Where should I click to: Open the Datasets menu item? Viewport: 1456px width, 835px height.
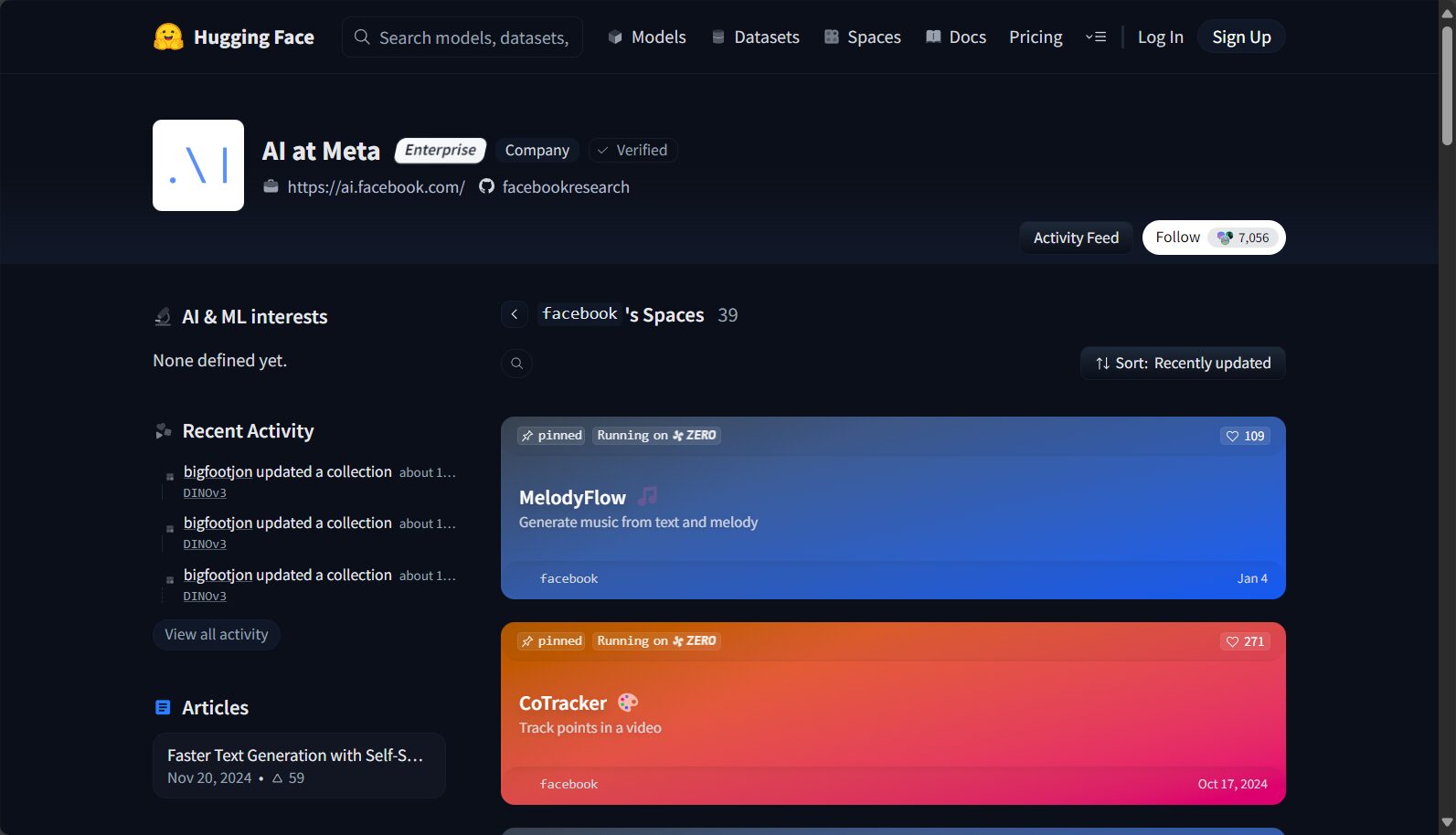(x=755, y=37)
